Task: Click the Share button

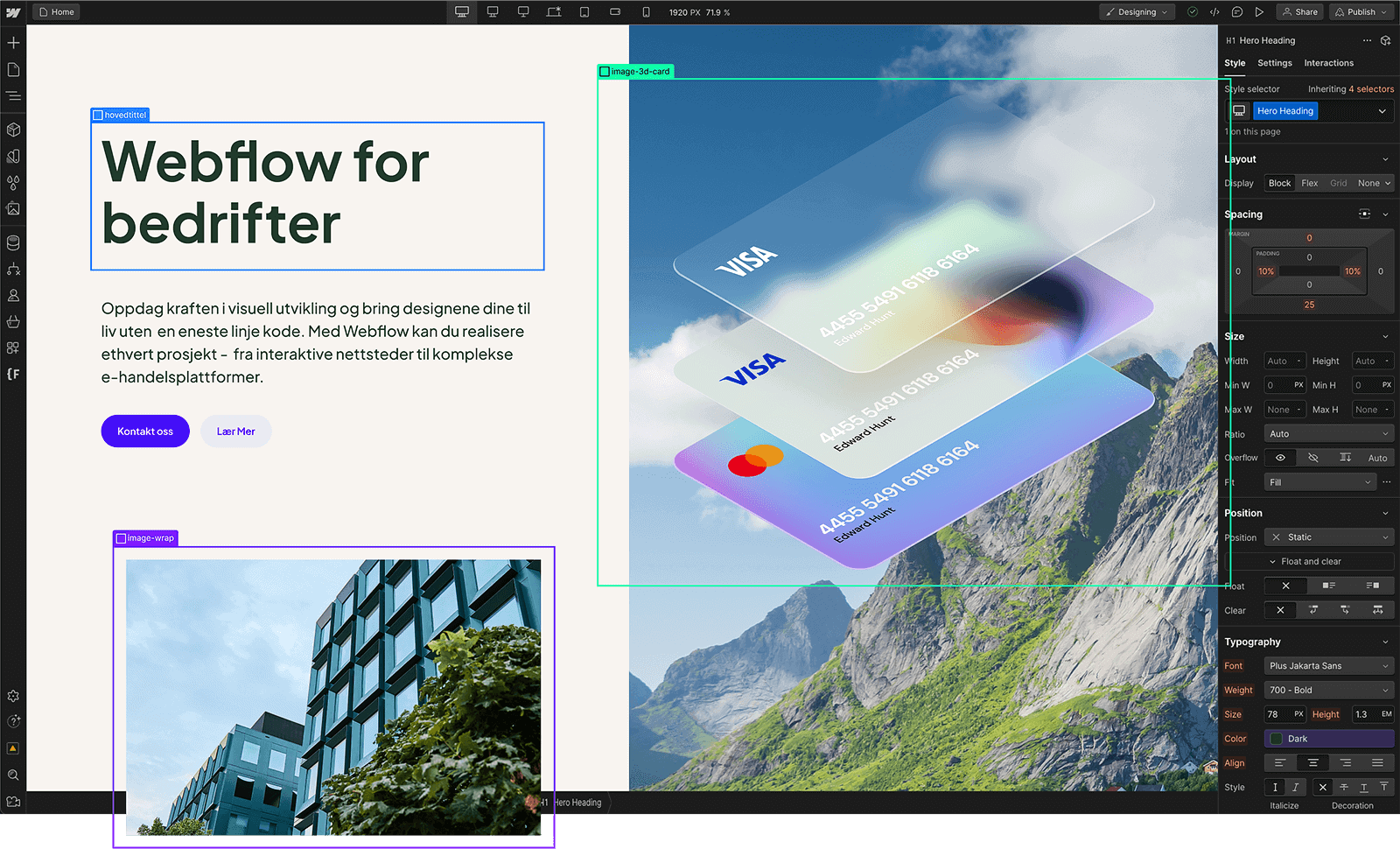Action: coord(1299,12)
